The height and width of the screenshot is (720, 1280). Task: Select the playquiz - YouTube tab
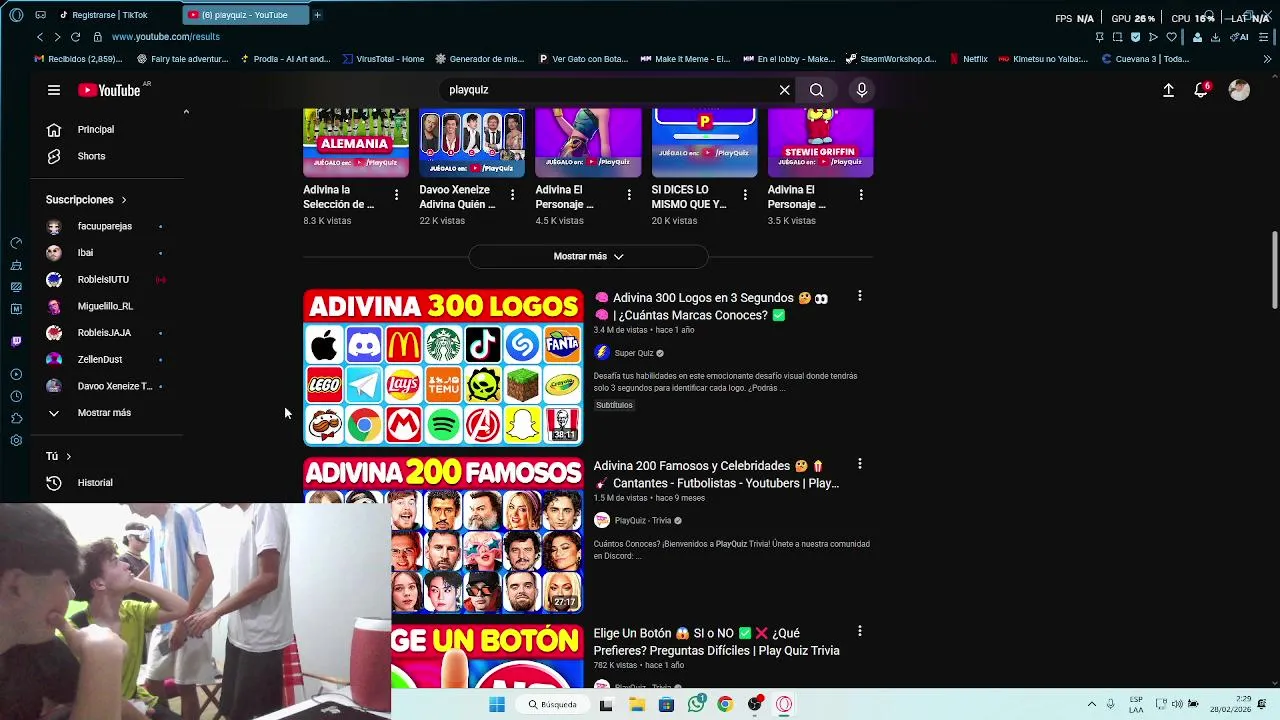click(245, 15)
